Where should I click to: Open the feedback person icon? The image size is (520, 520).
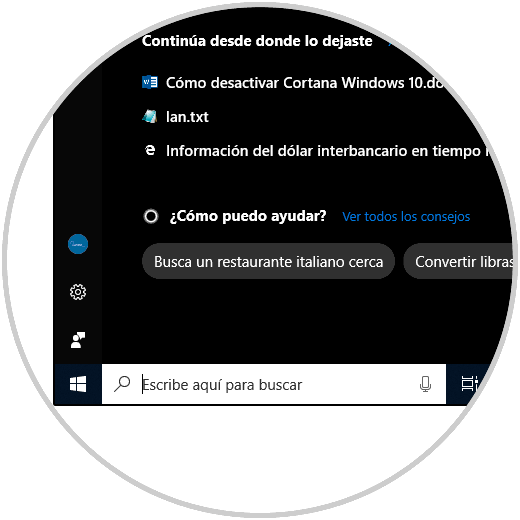[x=78, y=340]
